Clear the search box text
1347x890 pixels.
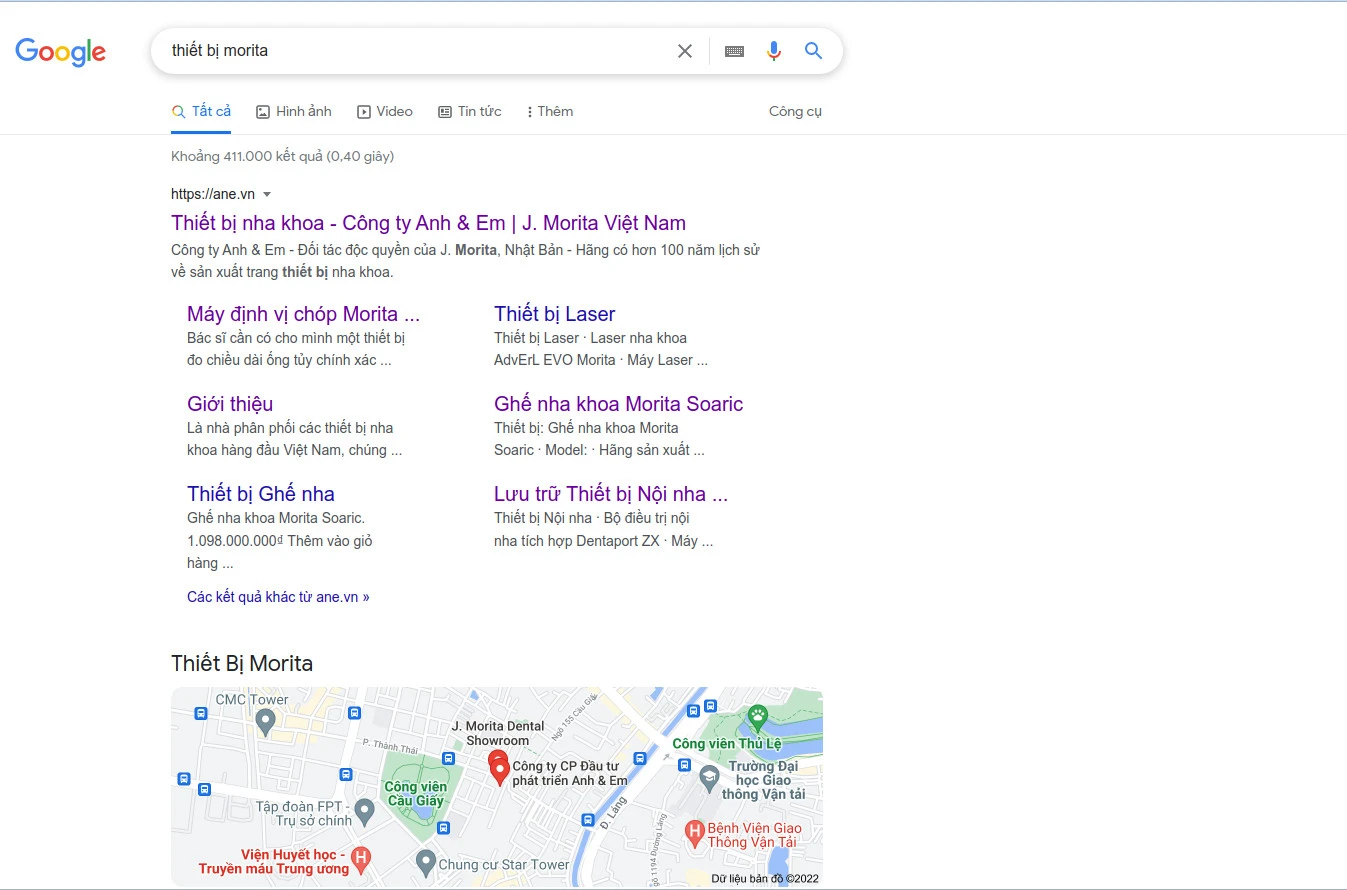point(685,51)
